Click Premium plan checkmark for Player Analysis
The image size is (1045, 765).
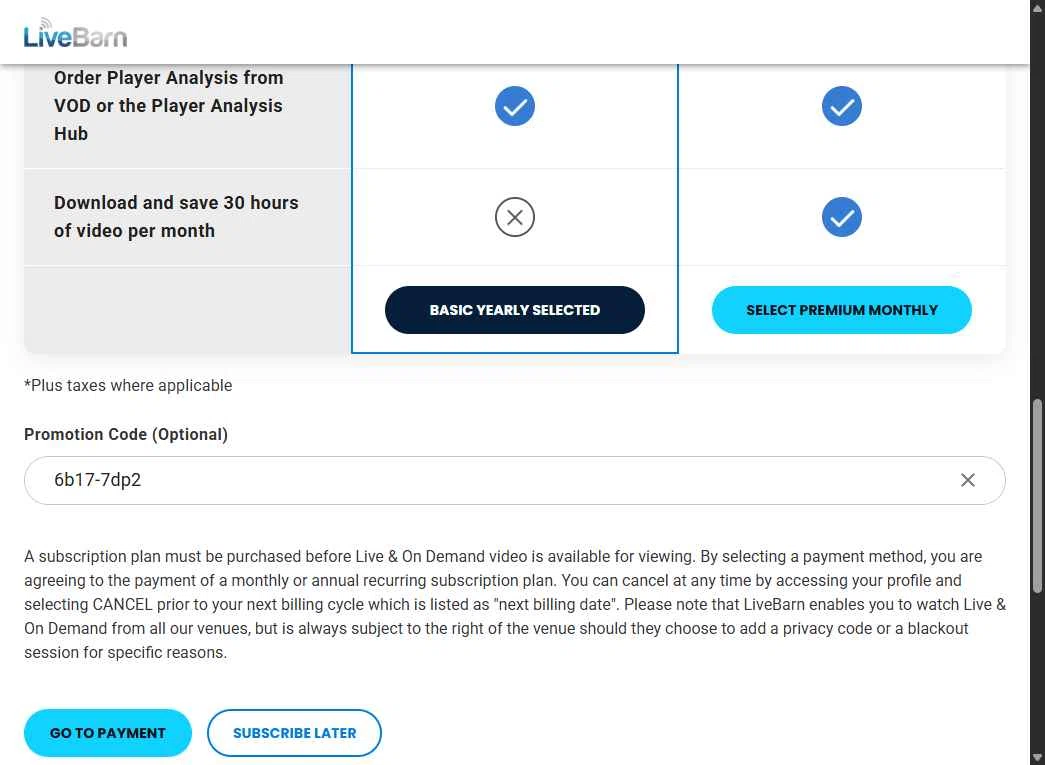coord(842,106)
